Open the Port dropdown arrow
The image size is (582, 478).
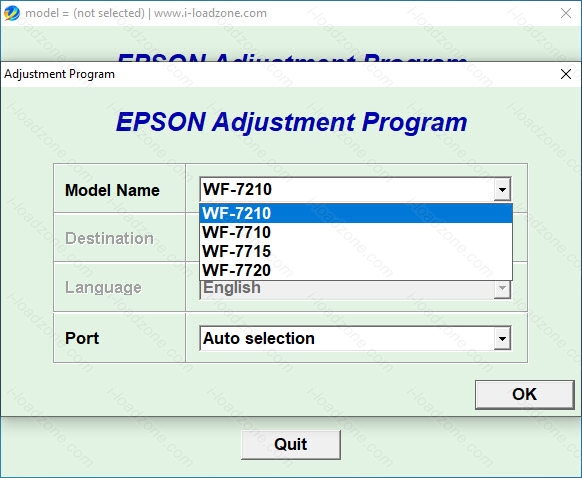pyautogui.click(x=502, y=338)
